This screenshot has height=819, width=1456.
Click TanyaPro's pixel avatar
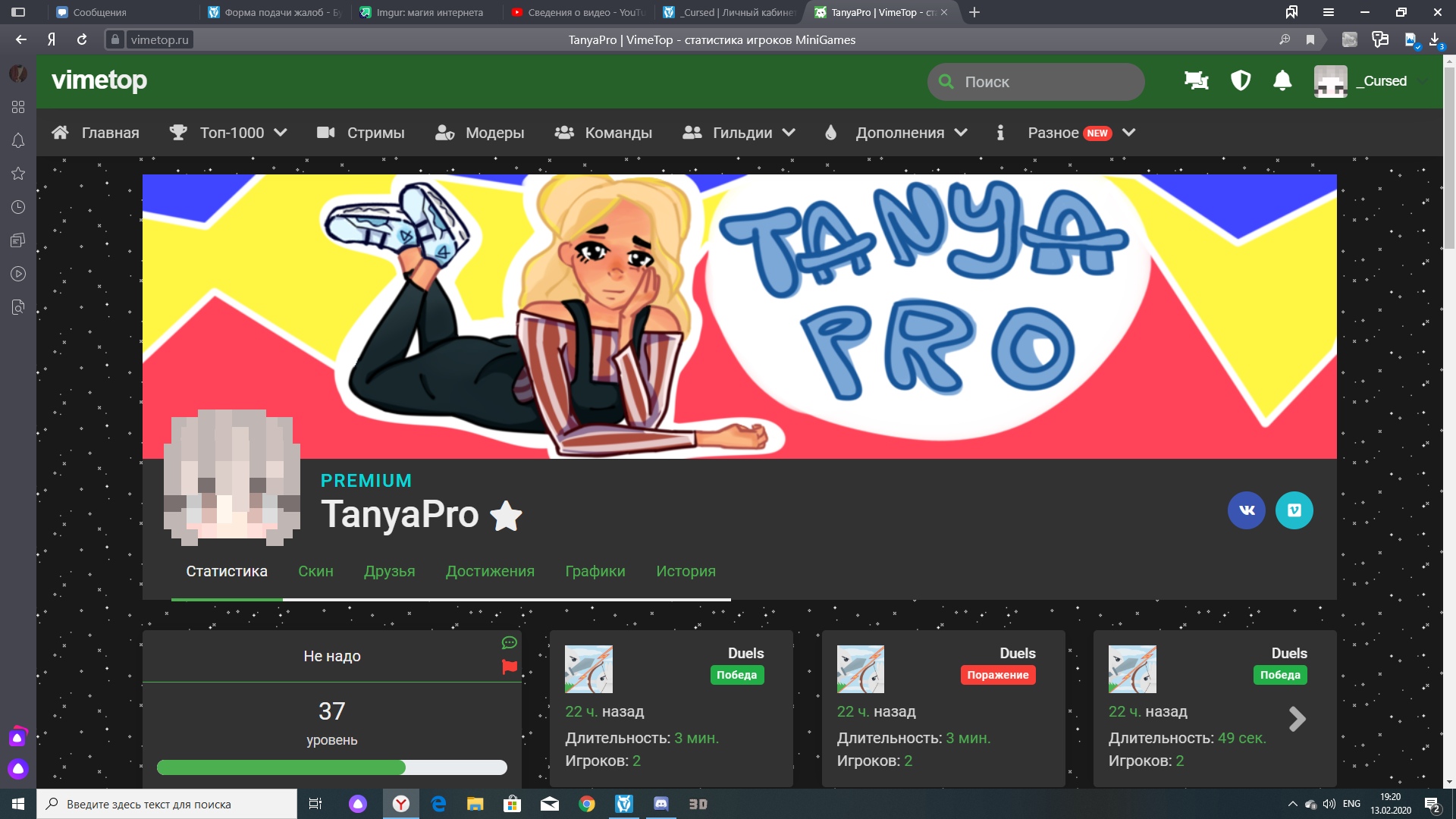(x=232, y=478)
